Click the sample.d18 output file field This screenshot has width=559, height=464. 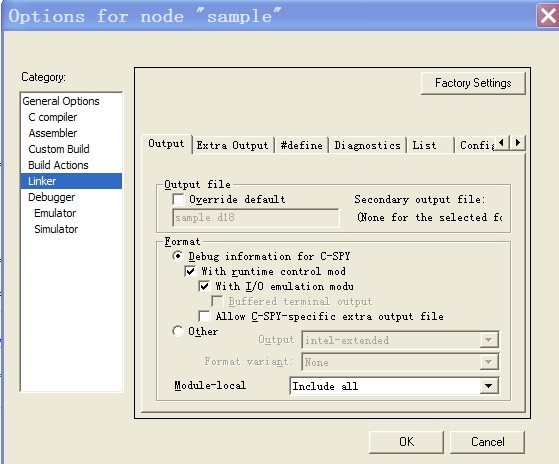click(256, 218)
